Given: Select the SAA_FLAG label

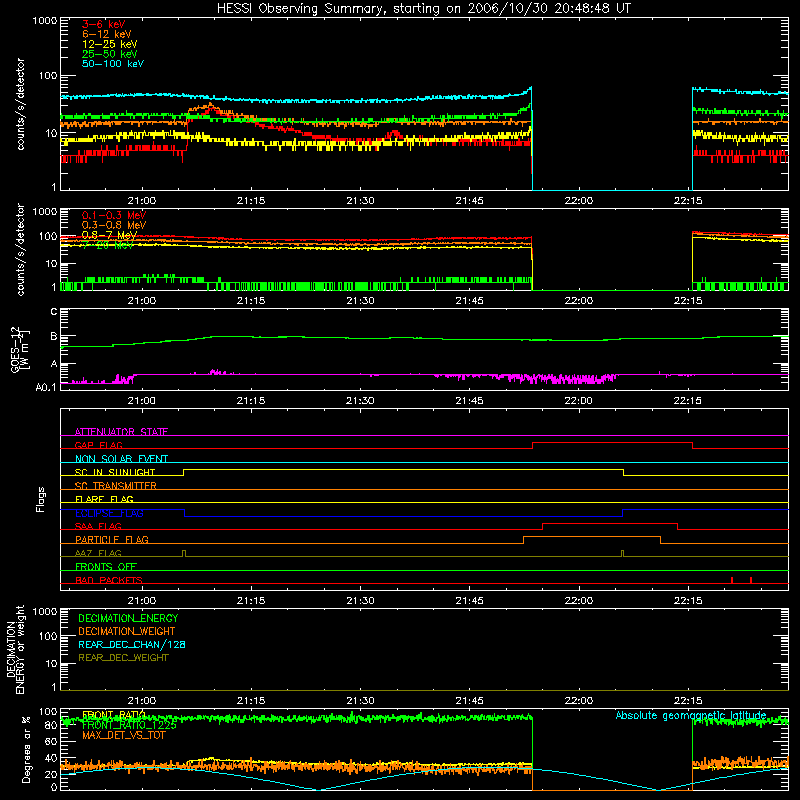Looking at the screenshot, I should (x=98, y=526).
